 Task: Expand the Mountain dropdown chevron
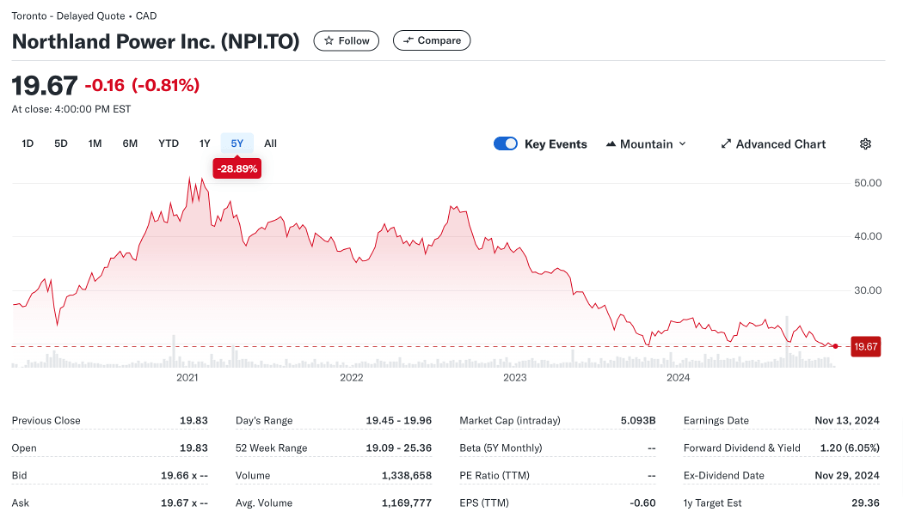683,144
